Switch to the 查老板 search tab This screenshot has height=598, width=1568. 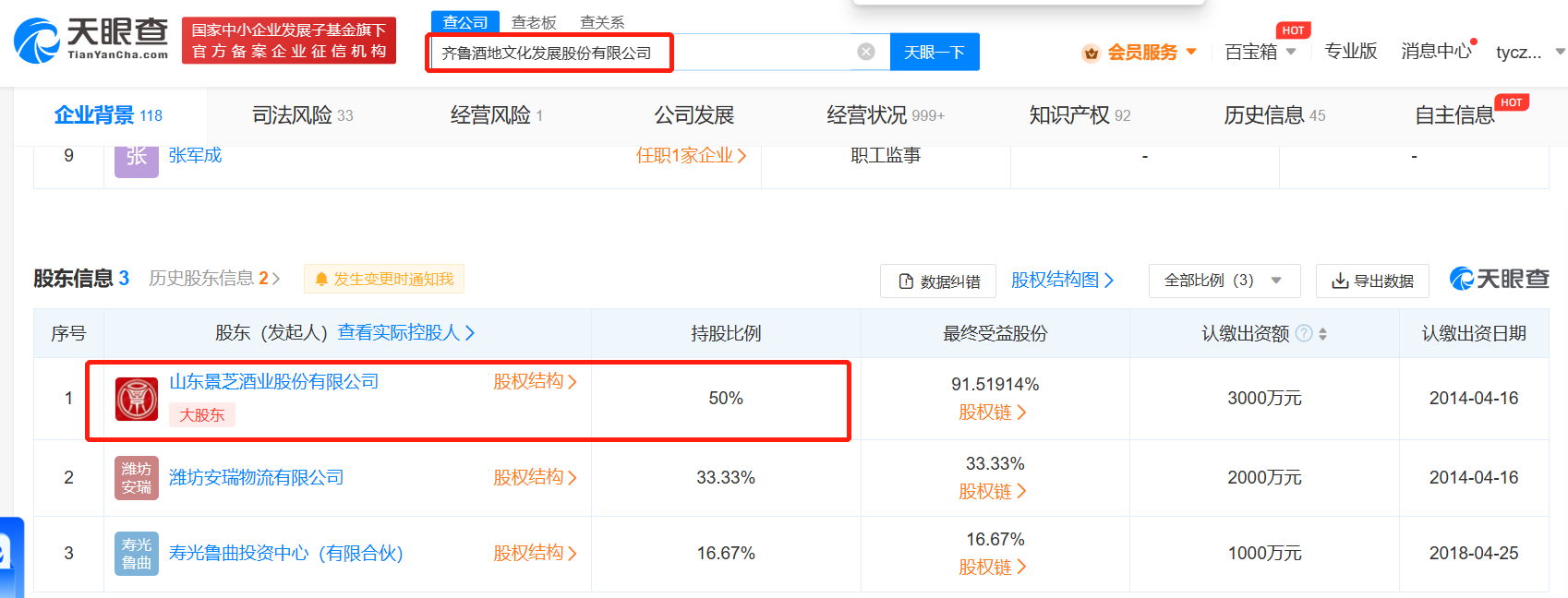[534, 22]
